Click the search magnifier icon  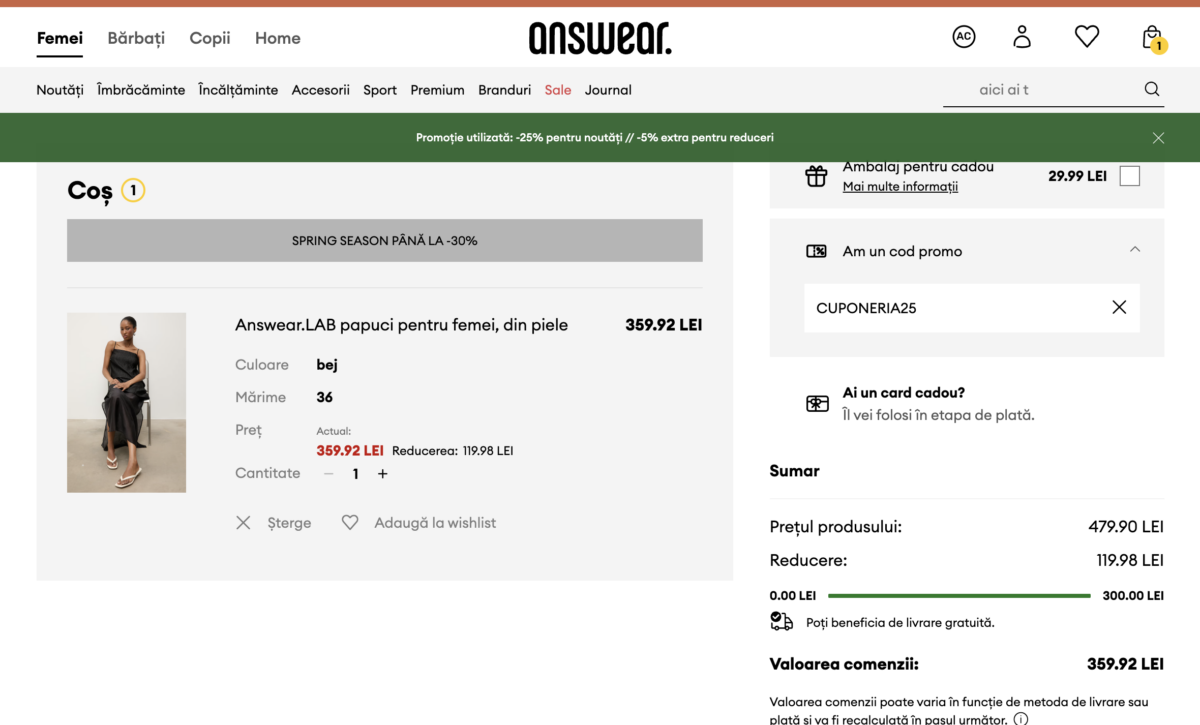1152,89
